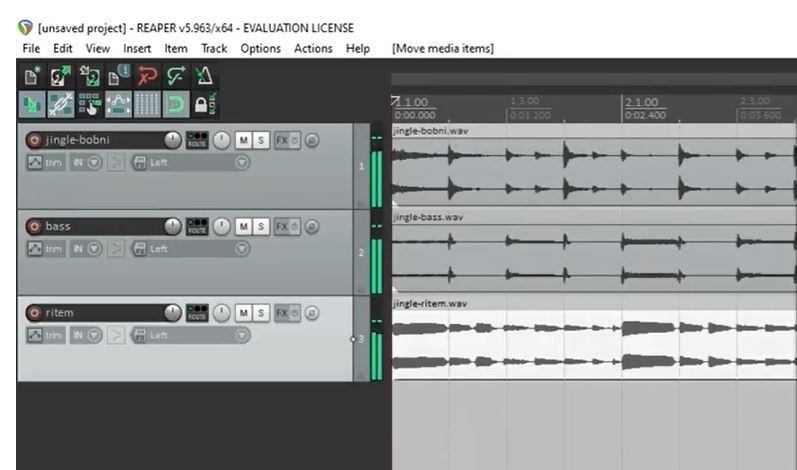Click the bass track name field

tap(104, 227)
